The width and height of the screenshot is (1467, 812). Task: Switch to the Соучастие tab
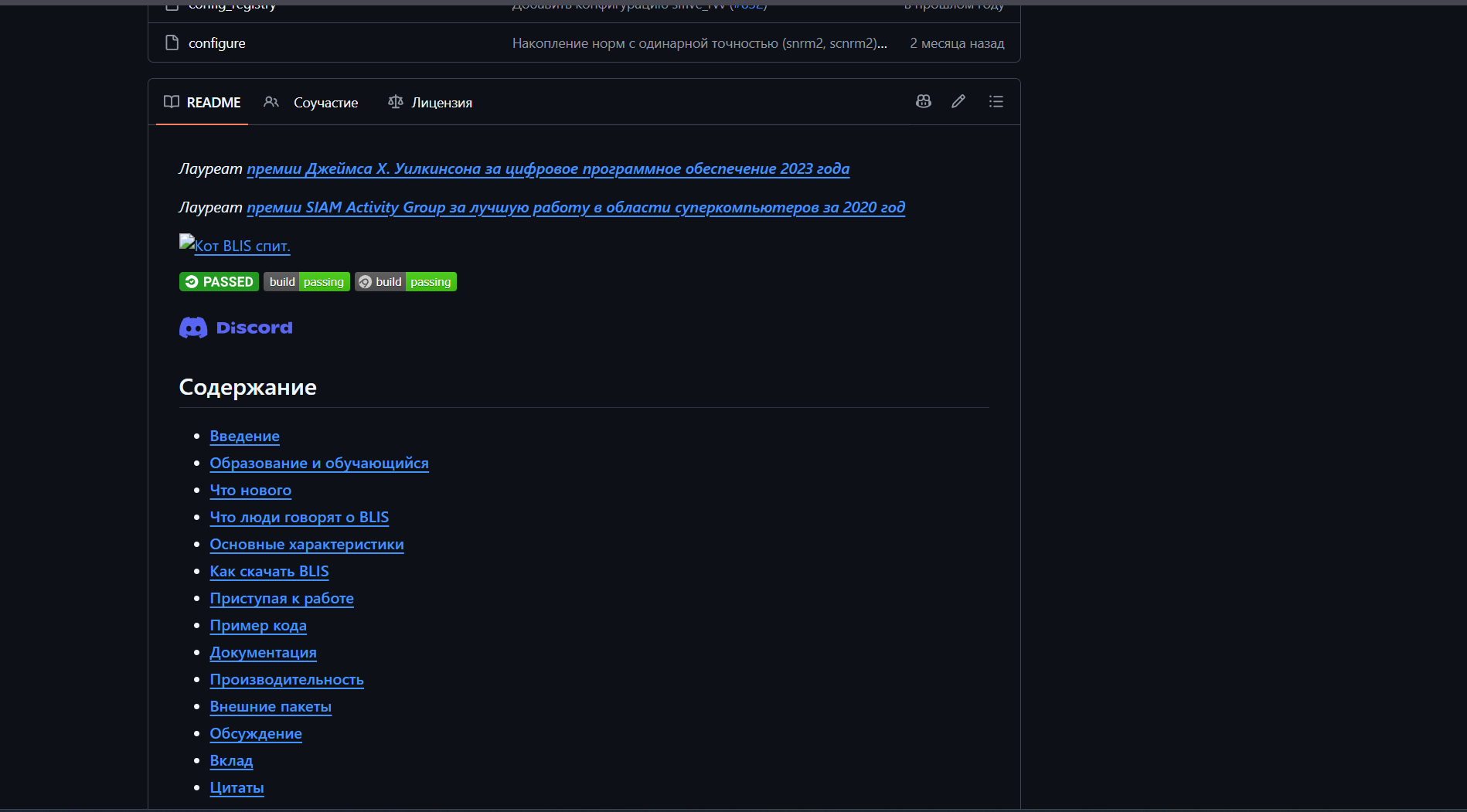tap(311, 102)
